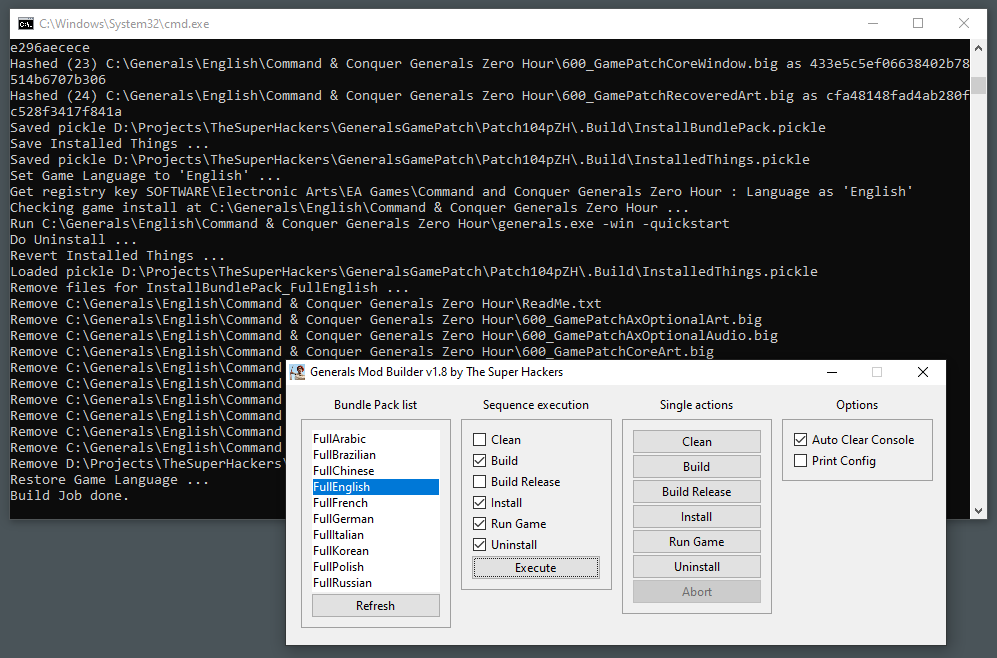Click the console scrollbar up arrow
Screen dimensions: 997x658
pos(979,48)
